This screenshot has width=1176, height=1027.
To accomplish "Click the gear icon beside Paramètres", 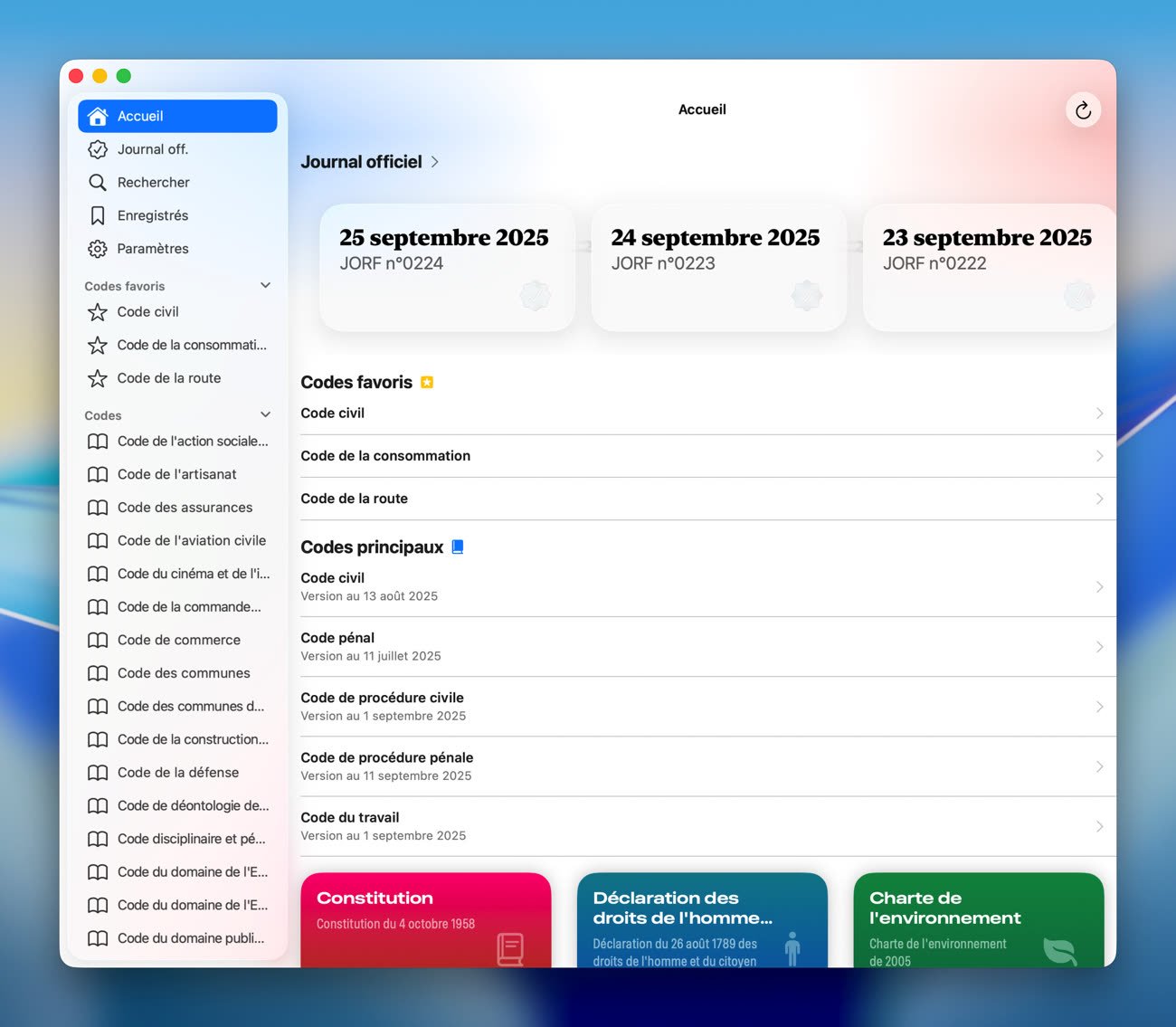I will (x=98, y=249).
